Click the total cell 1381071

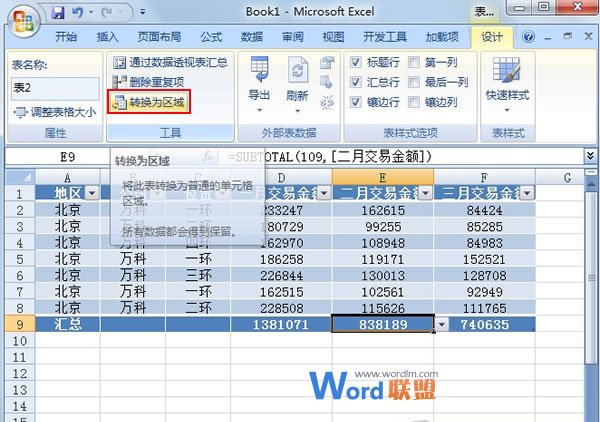pos(281,324)
